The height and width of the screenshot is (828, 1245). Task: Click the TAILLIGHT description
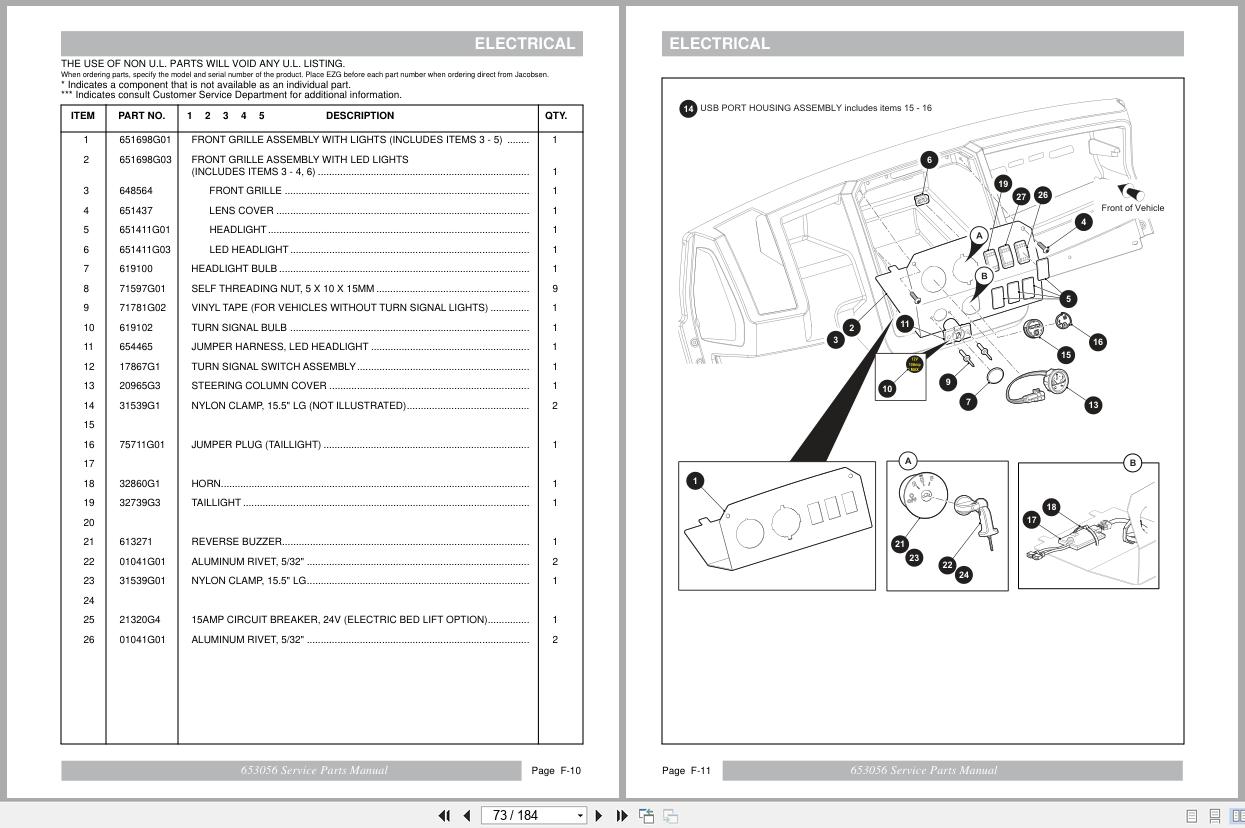coord(216,503)
